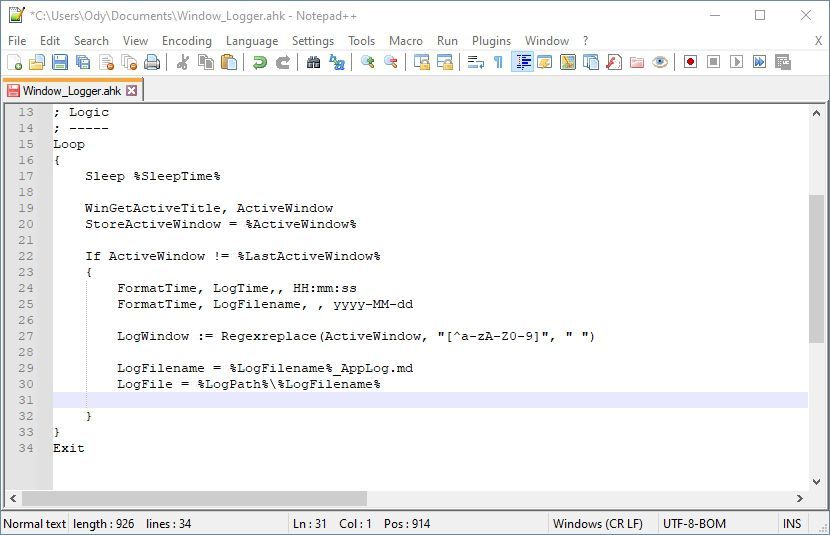Click the Save Recorded Macro icon
The height and width of the screenshot is (535, 830).
point(782,62)
